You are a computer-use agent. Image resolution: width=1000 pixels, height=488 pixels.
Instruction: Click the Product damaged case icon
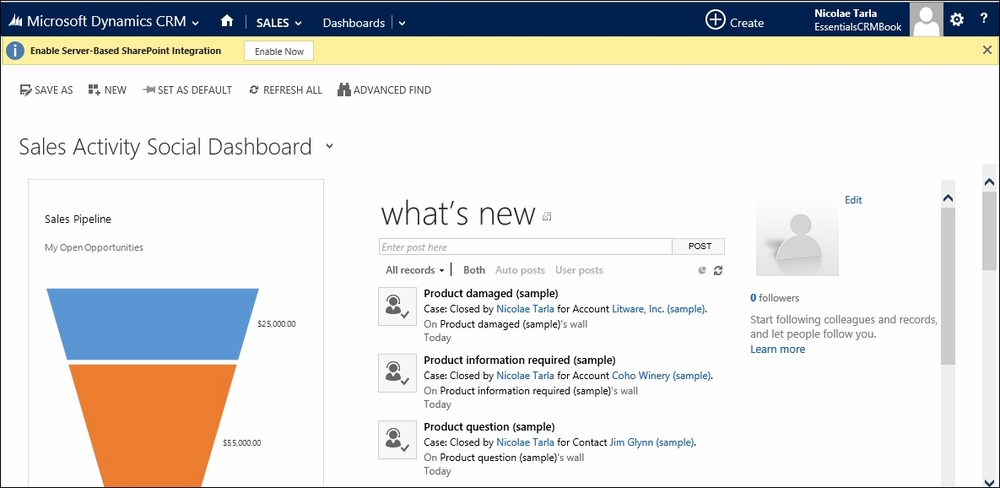pyautogui.click(x=397, y=306)
